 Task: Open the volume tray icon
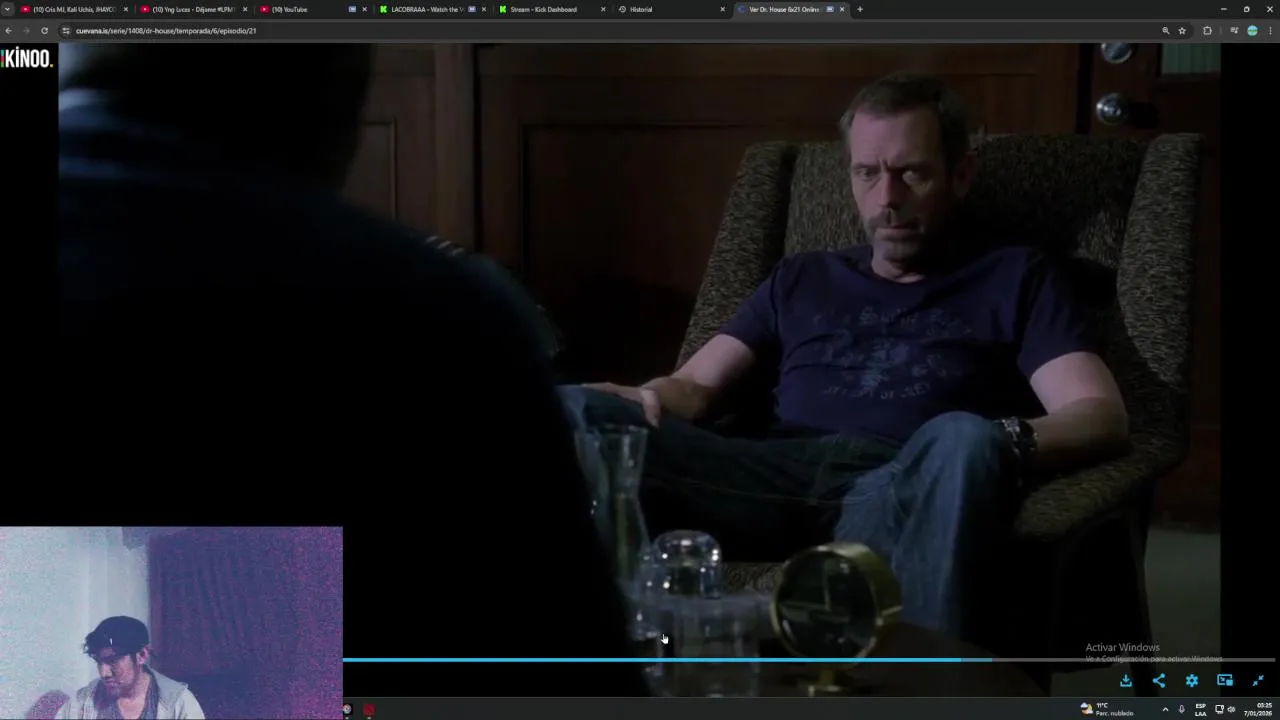coord(1231,709)
